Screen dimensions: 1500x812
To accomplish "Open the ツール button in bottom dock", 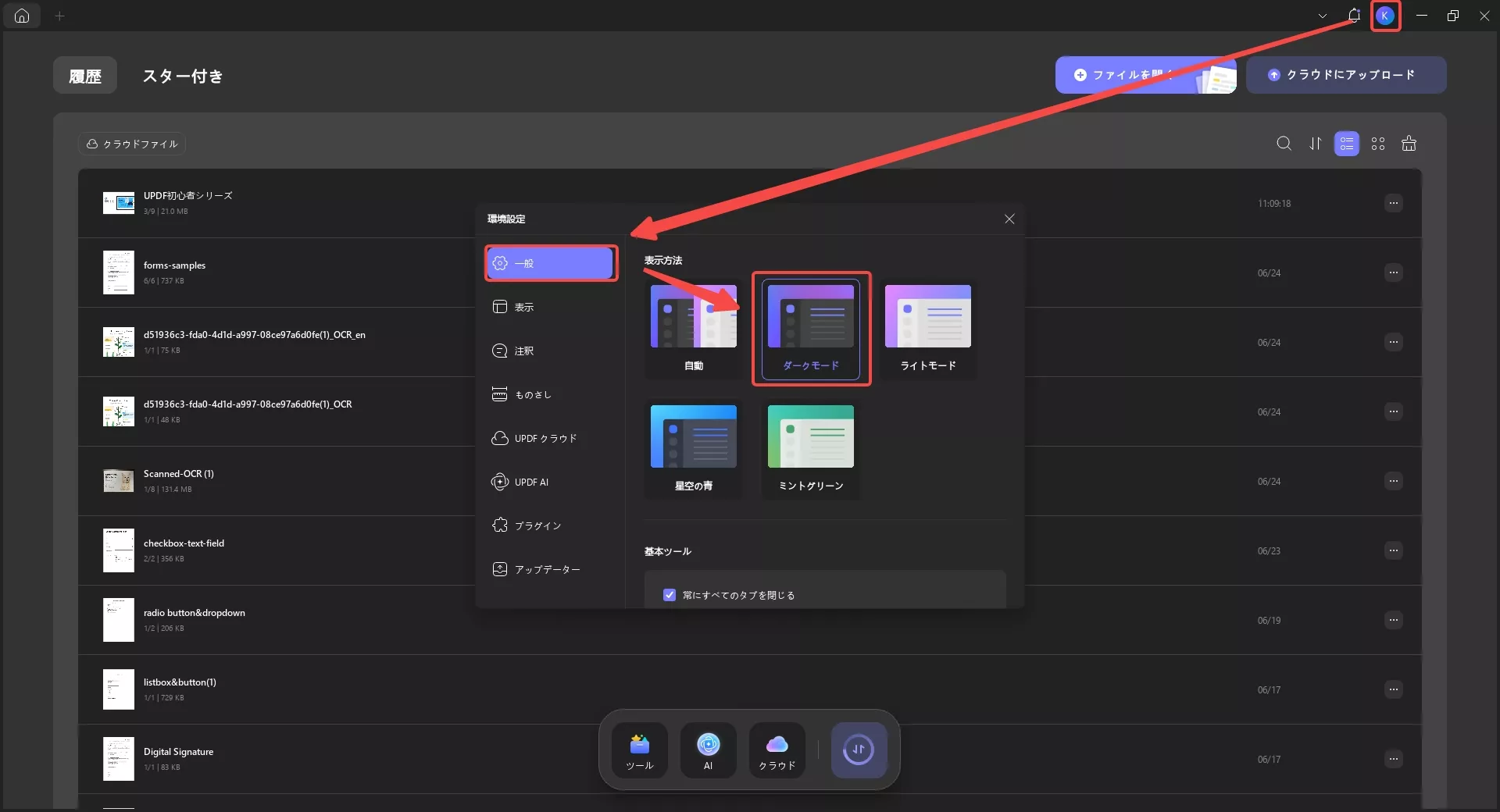I will (640, 750).
